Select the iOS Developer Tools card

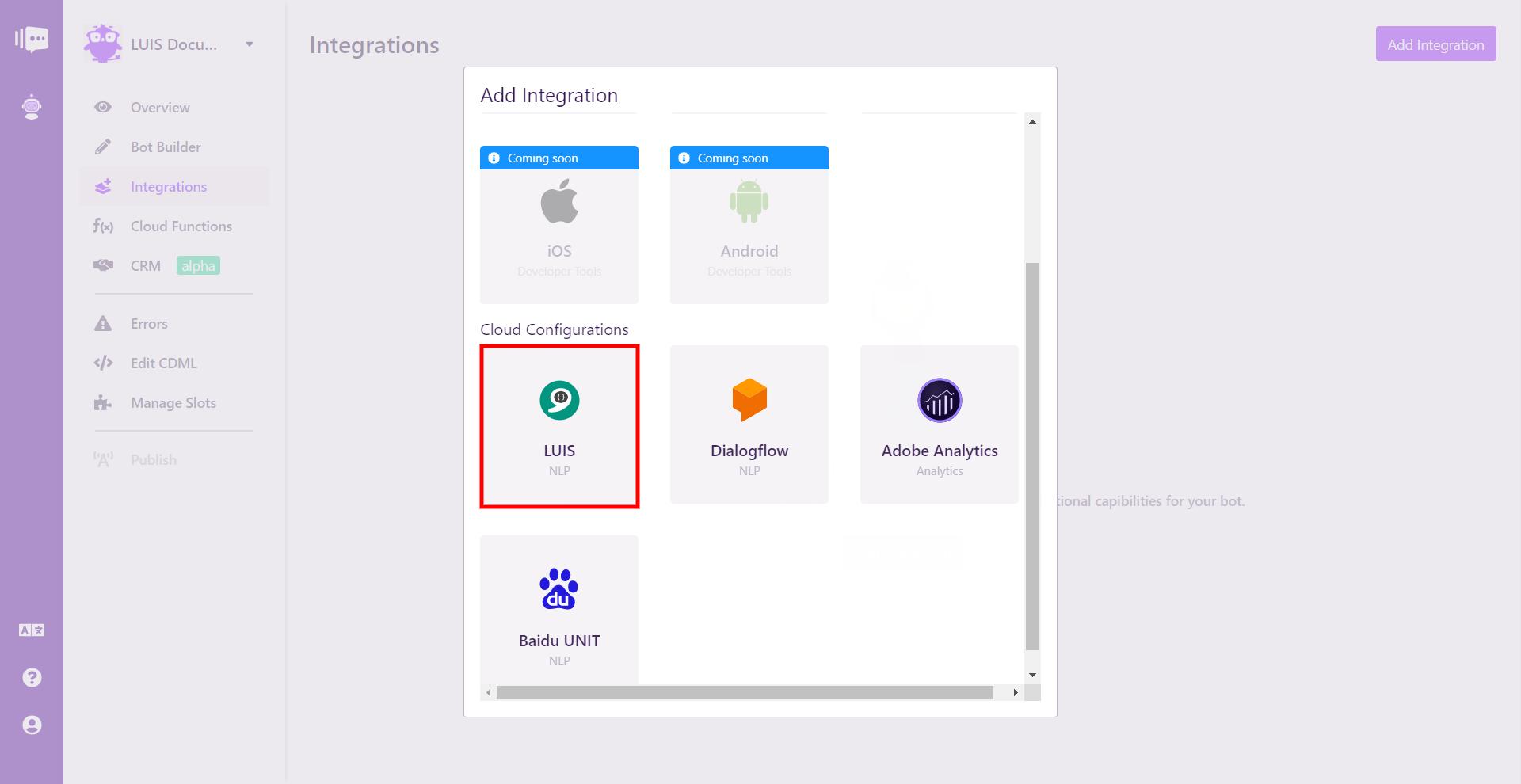pos(559,225)
